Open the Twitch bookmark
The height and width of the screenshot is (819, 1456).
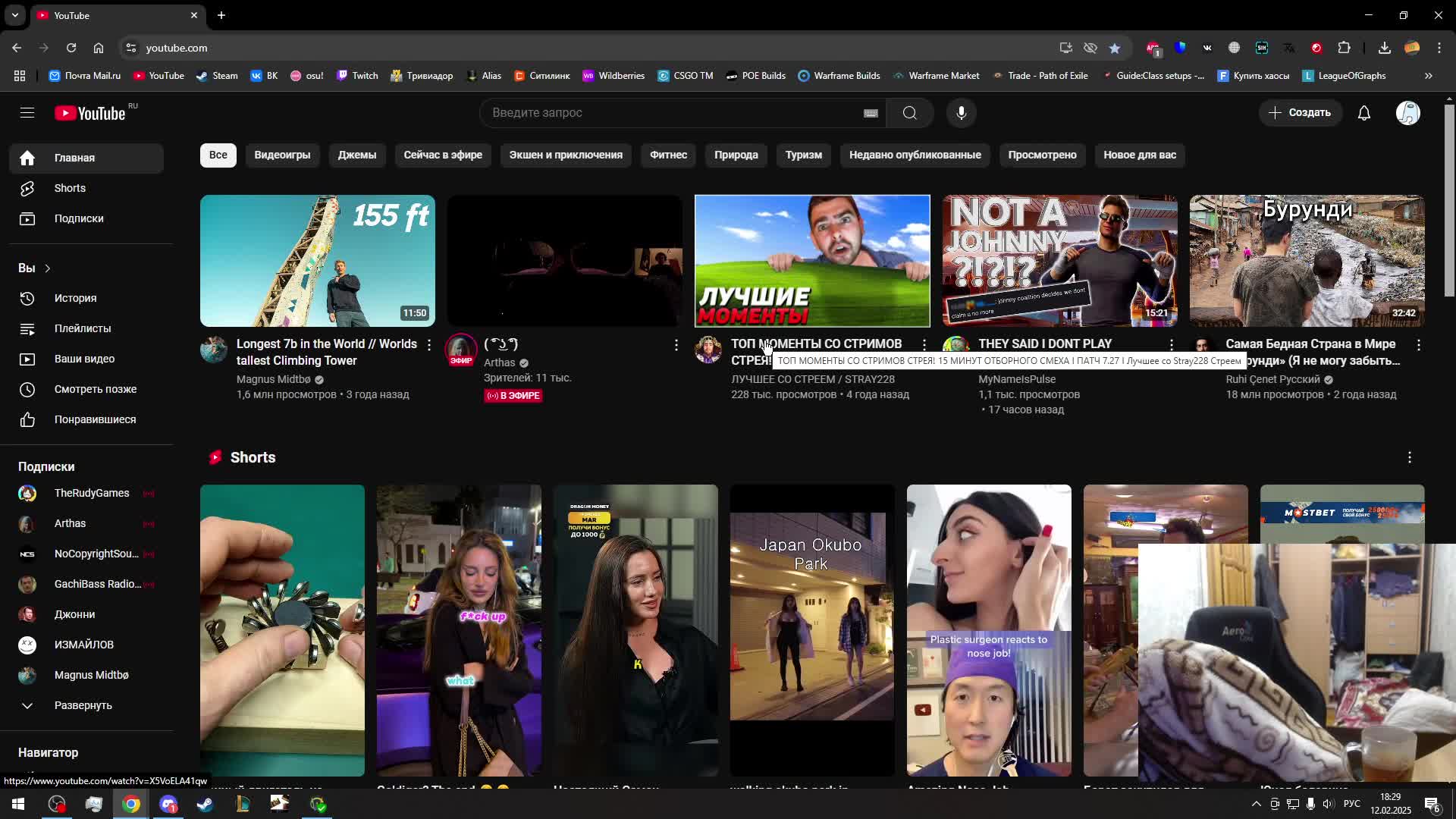coord(358,76)
